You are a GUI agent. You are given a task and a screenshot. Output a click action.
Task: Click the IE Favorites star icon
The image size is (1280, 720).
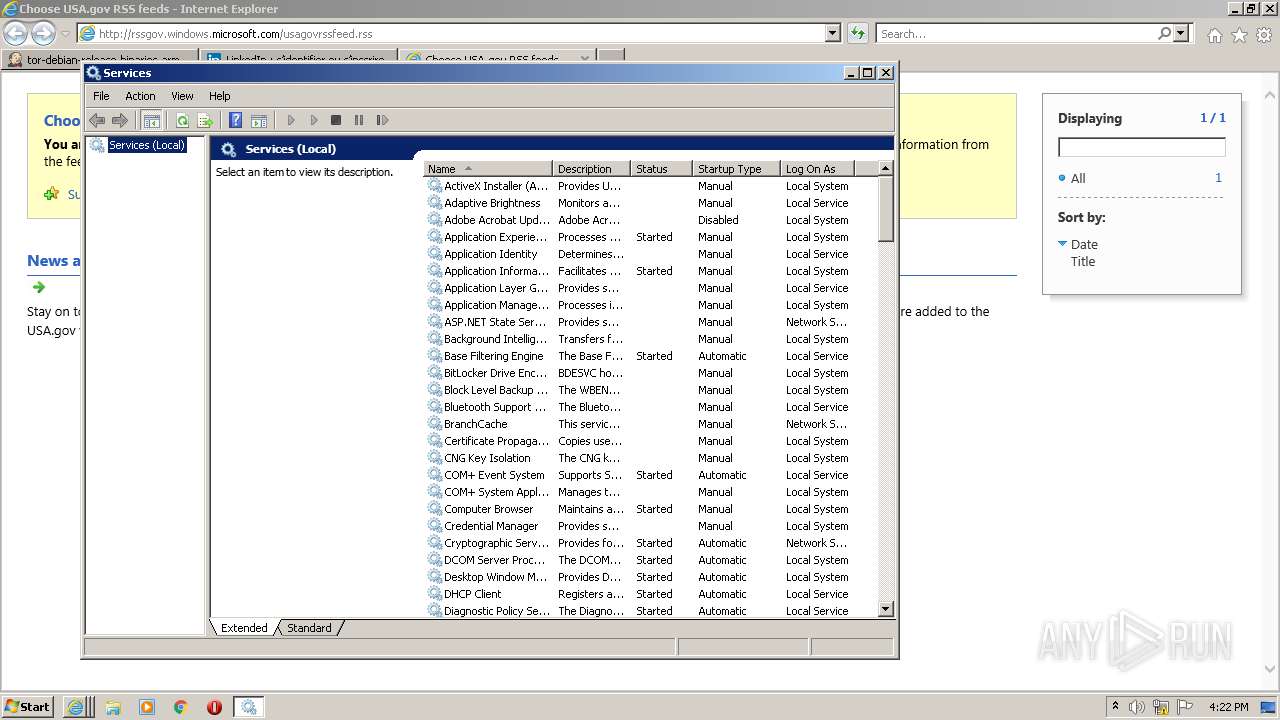pyautogui.click(x=1239, y=35)
